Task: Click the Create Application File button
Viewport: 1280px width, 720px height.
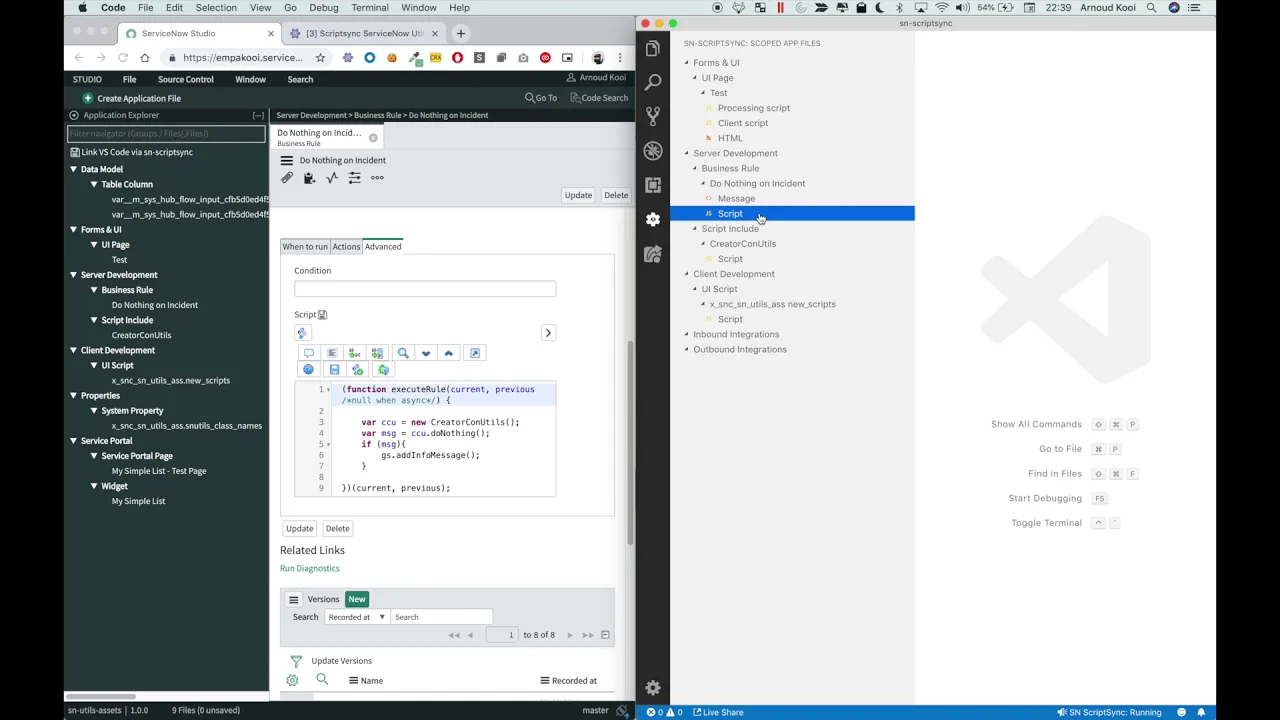Action: pos(131,98)
